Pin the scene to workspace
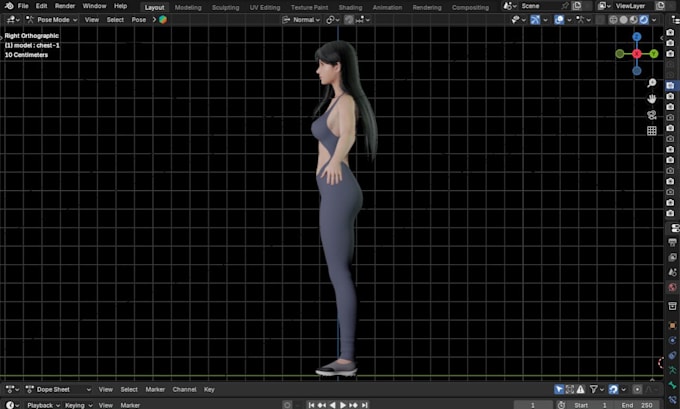This screenshot has height=409, width=680. click(565, 6)
